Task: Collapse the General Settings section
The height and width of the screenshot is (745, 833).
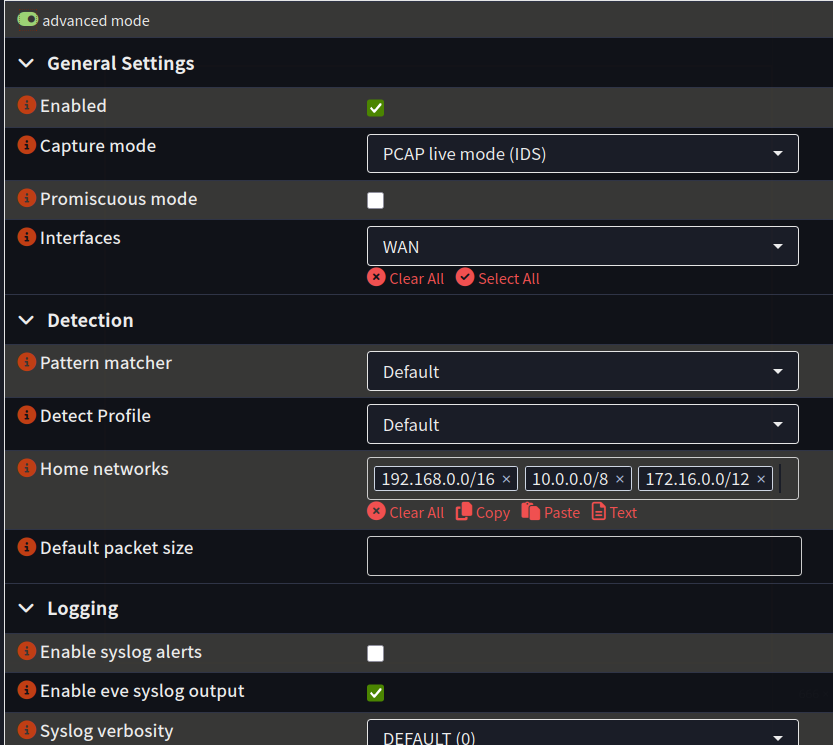Action: point(26,64)
